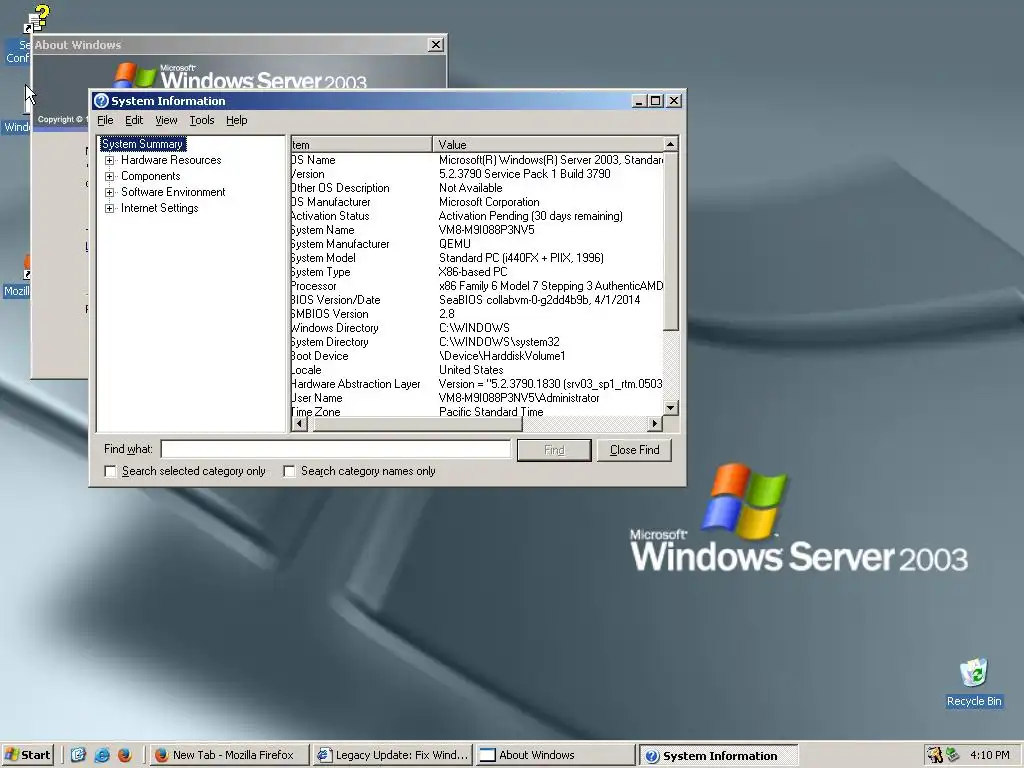The image size is (1024, 768).
Task: Click vertical scrollbar up arrow
Action: tap(671, 144)
